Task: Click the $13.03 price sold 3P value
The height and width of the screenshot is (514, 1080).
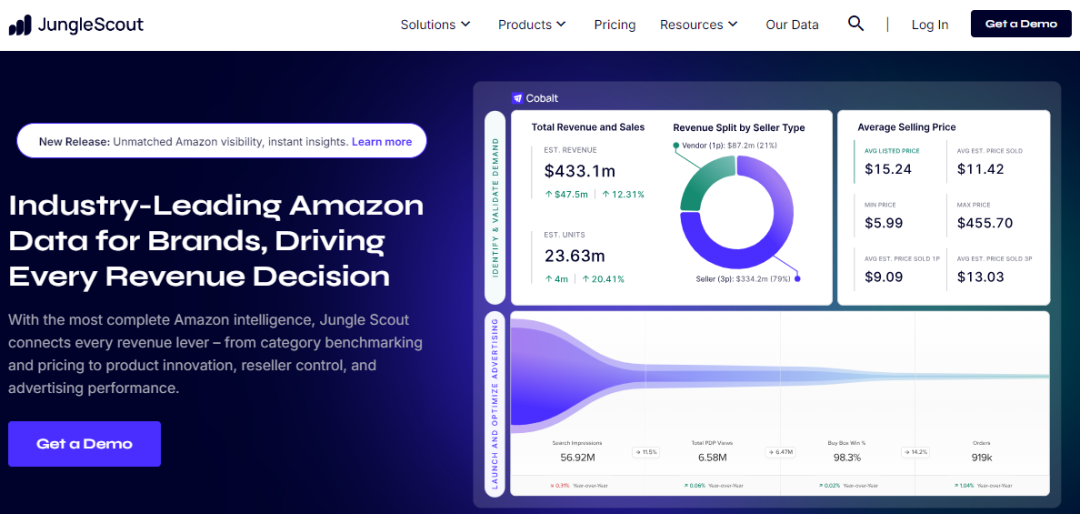Action: [x=981, y=277]
